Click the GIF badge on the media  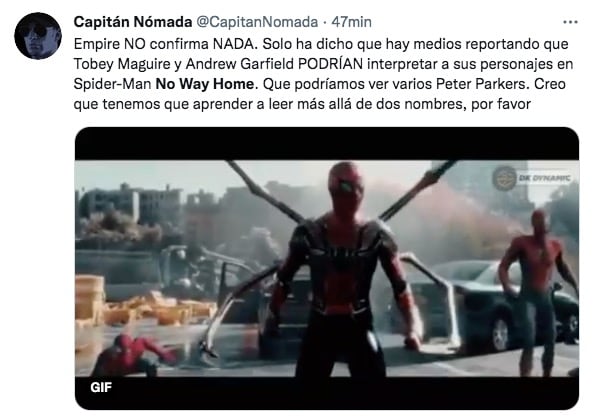[101, 387]
